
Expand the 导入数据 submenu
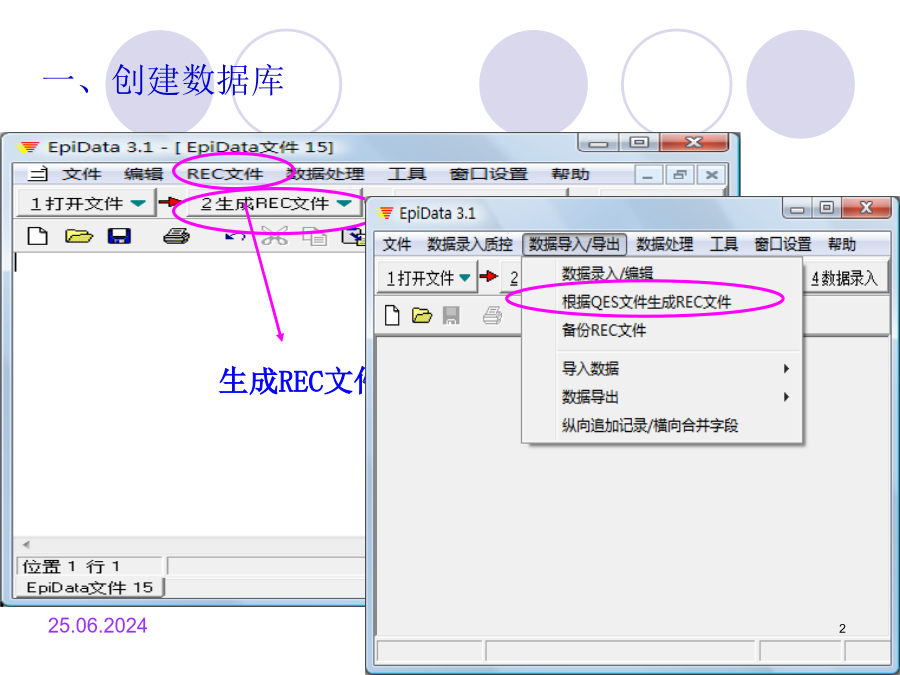click(x=786, y=368)
